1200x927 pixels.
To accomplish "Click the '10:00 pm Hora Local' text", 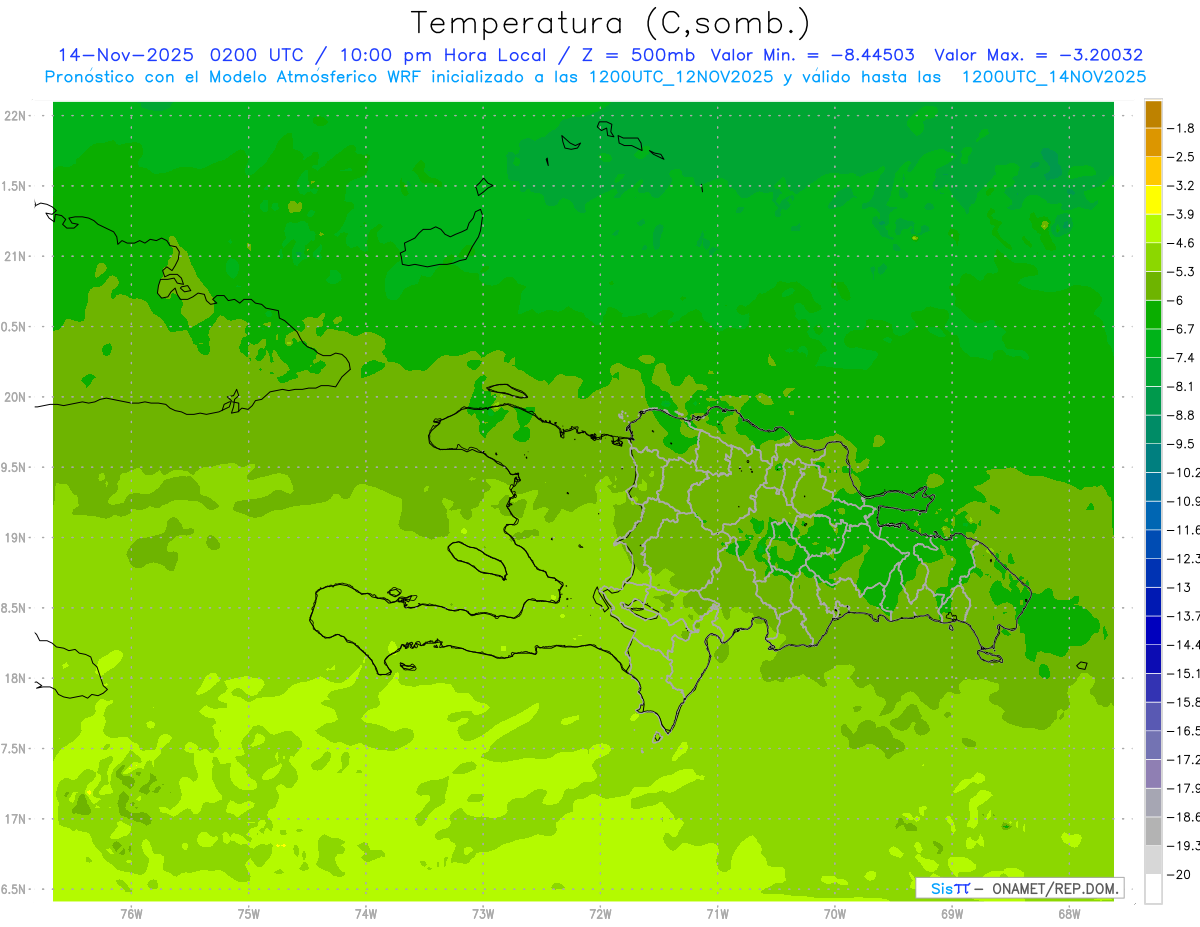I will pos(443,55).
